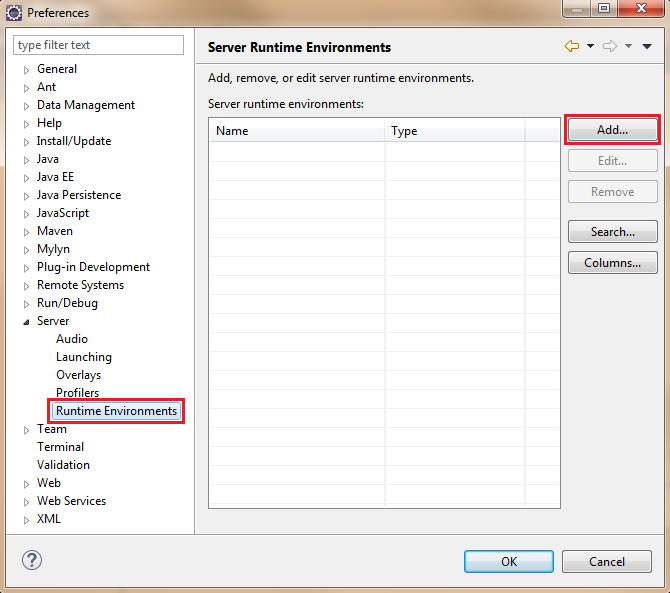Viewport: 670px width, 593px height.
Task: Click the Add... button
Action: [x=612, y=130]
